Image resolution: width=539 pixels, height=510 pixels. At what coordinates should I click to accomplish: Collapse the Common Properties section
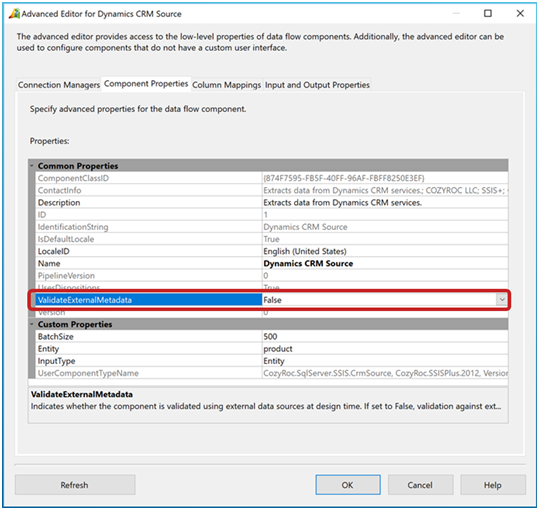pos(32,166)
